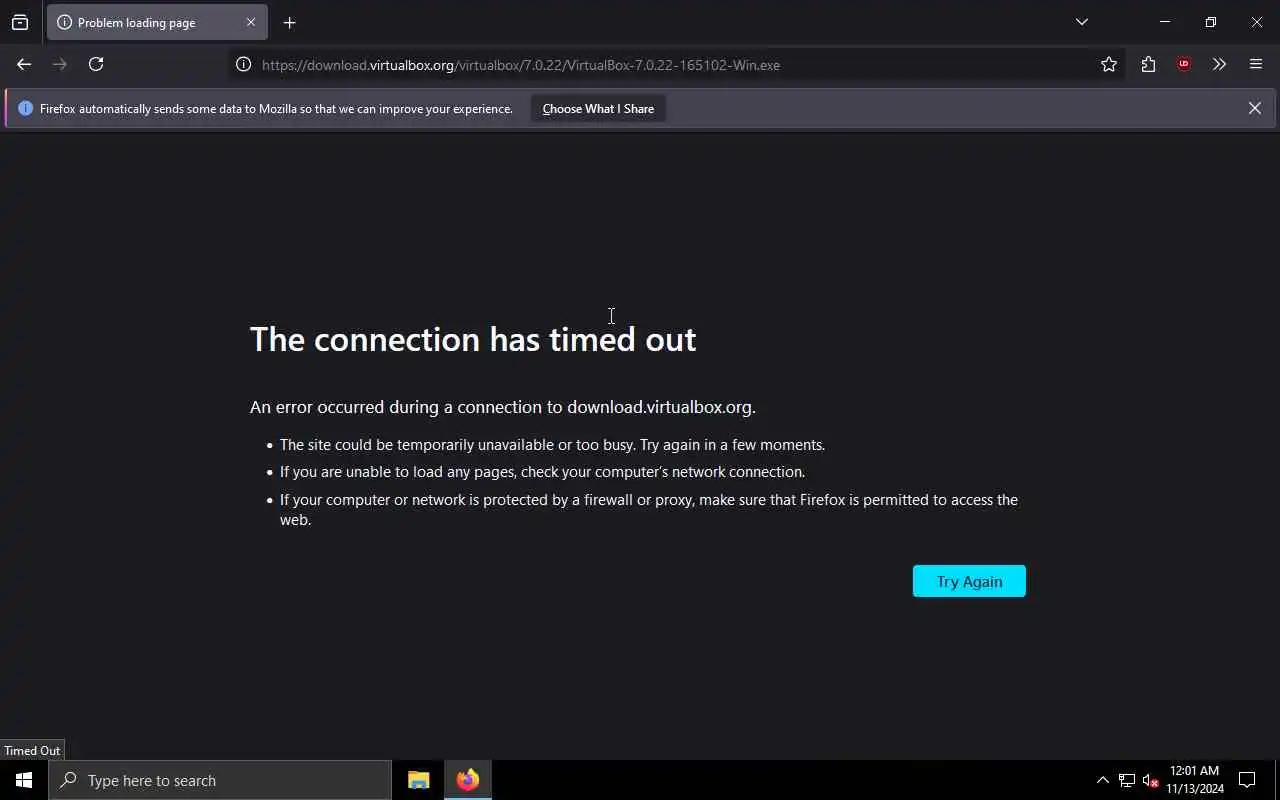Image resolution: width=1280 pixels, height=800 pixels.
Task: Expand more tools overflow chevrons
Action: (x=1219, y=64)
